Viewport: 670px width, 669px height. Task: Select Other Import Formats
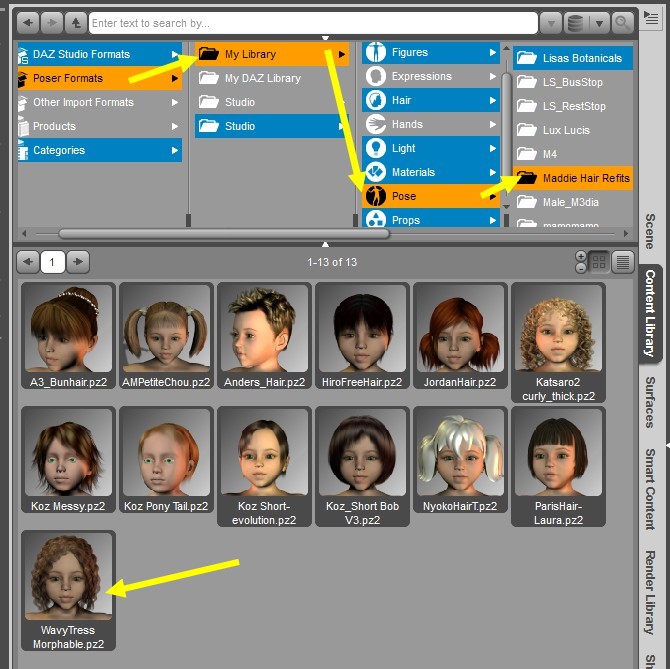coord(100,102)
